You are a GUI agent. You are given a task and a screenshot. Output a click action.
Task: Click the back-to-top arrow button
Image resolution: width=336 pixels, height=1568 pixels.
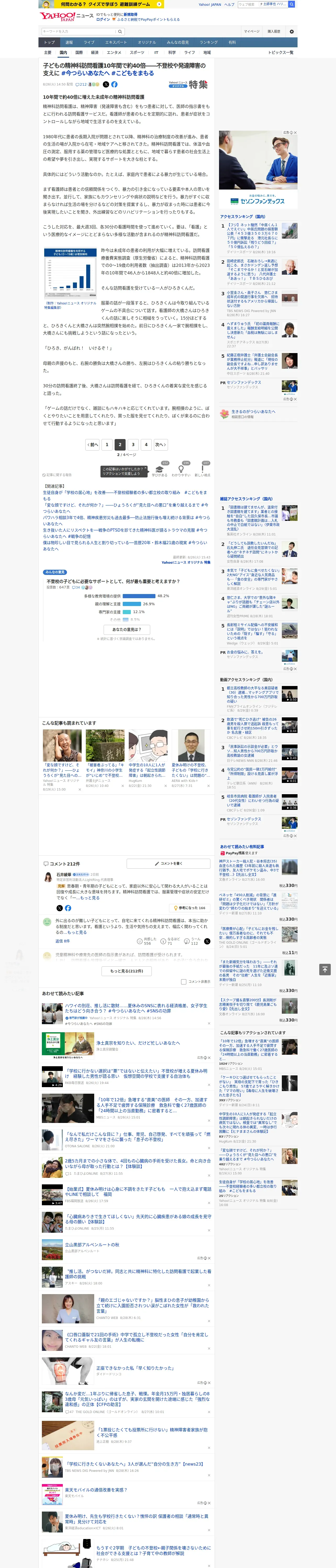(325, 969)
